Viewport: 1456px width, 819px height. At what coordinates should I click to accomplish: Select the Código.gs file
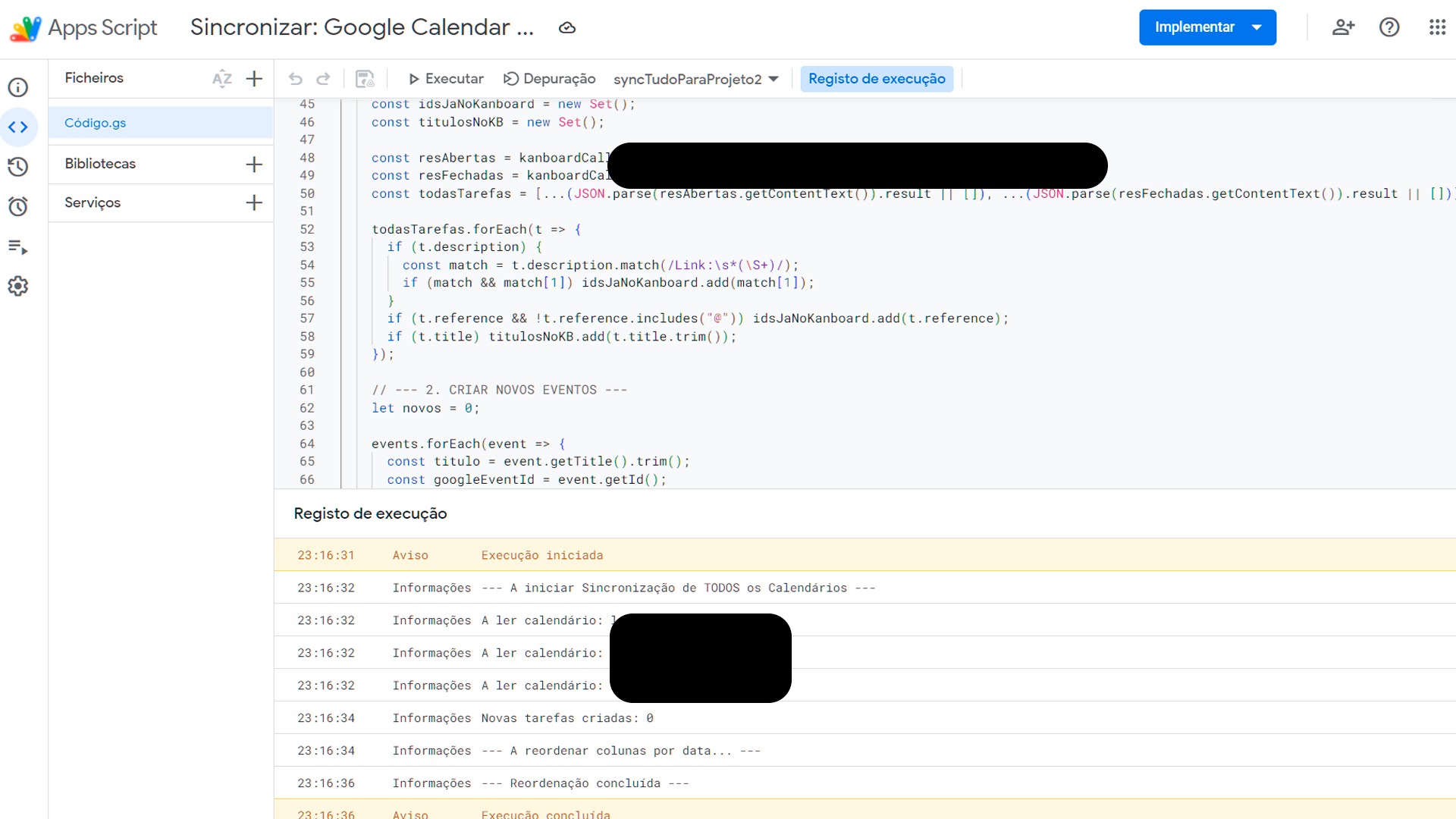click(x=96, y=123)
